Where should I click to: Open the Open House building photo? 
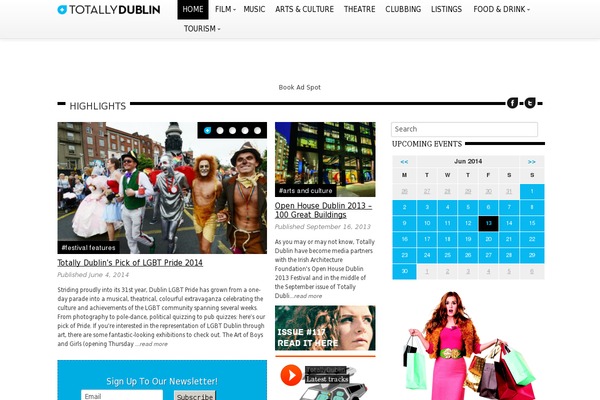click(325, 159)
